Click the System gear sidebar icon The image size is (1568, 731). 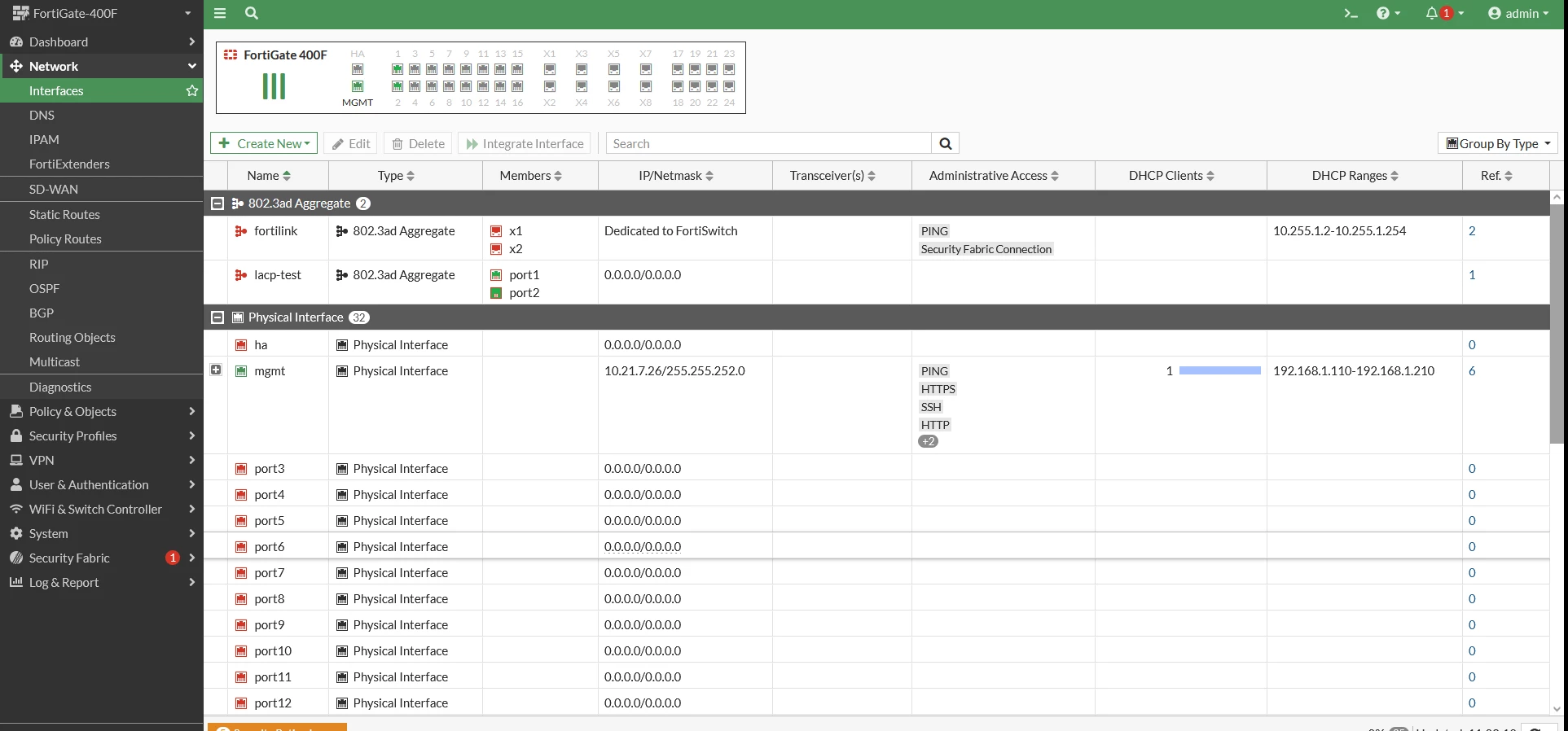point(16,533)
